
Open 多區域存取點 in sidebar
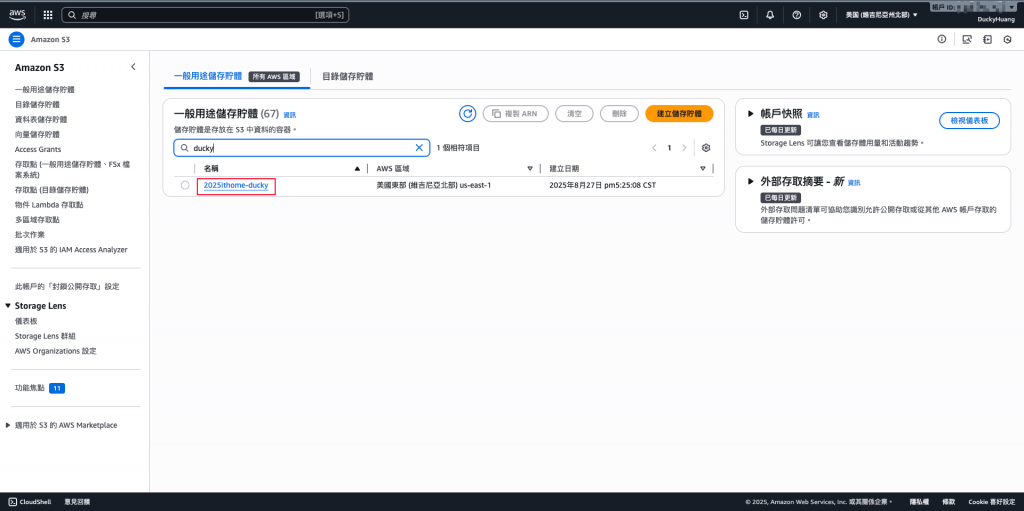(37, 220)
